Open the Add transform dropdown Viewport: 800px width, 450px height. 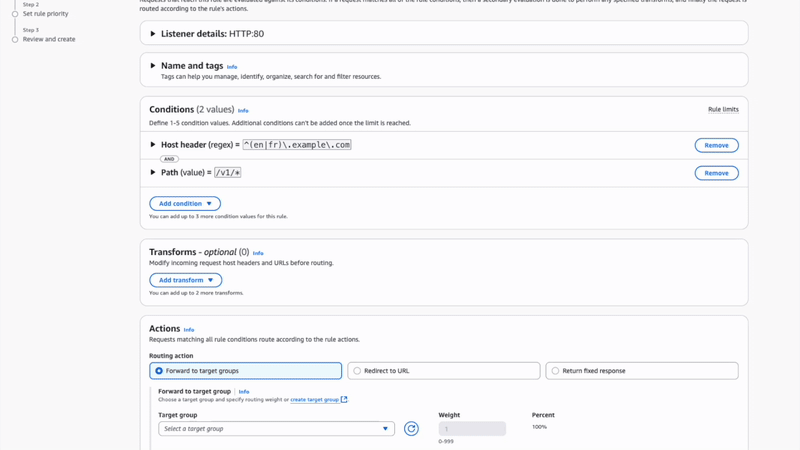pos(185,280)
